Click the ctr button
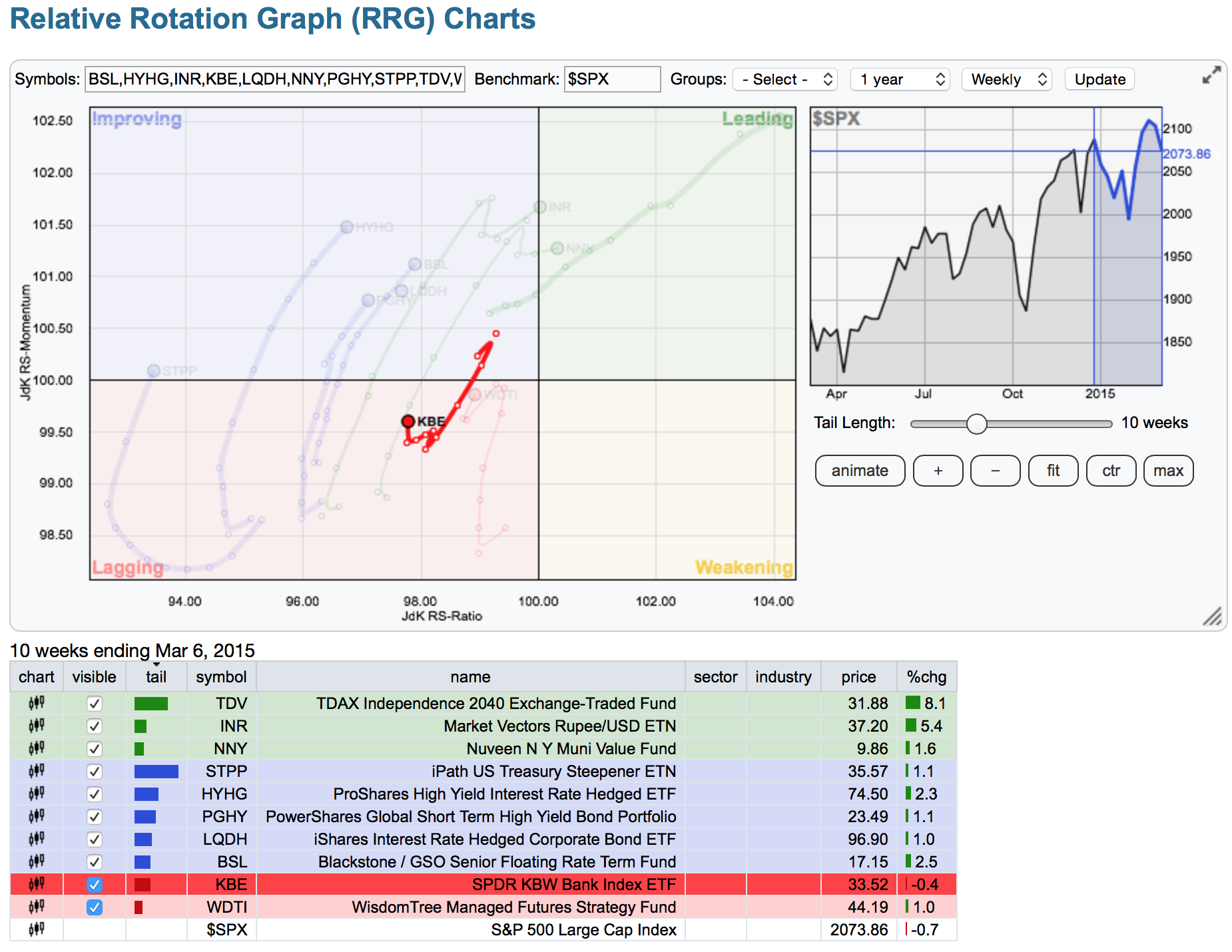The height and width of the screenshot is (952, 1232). (1111, 471)
